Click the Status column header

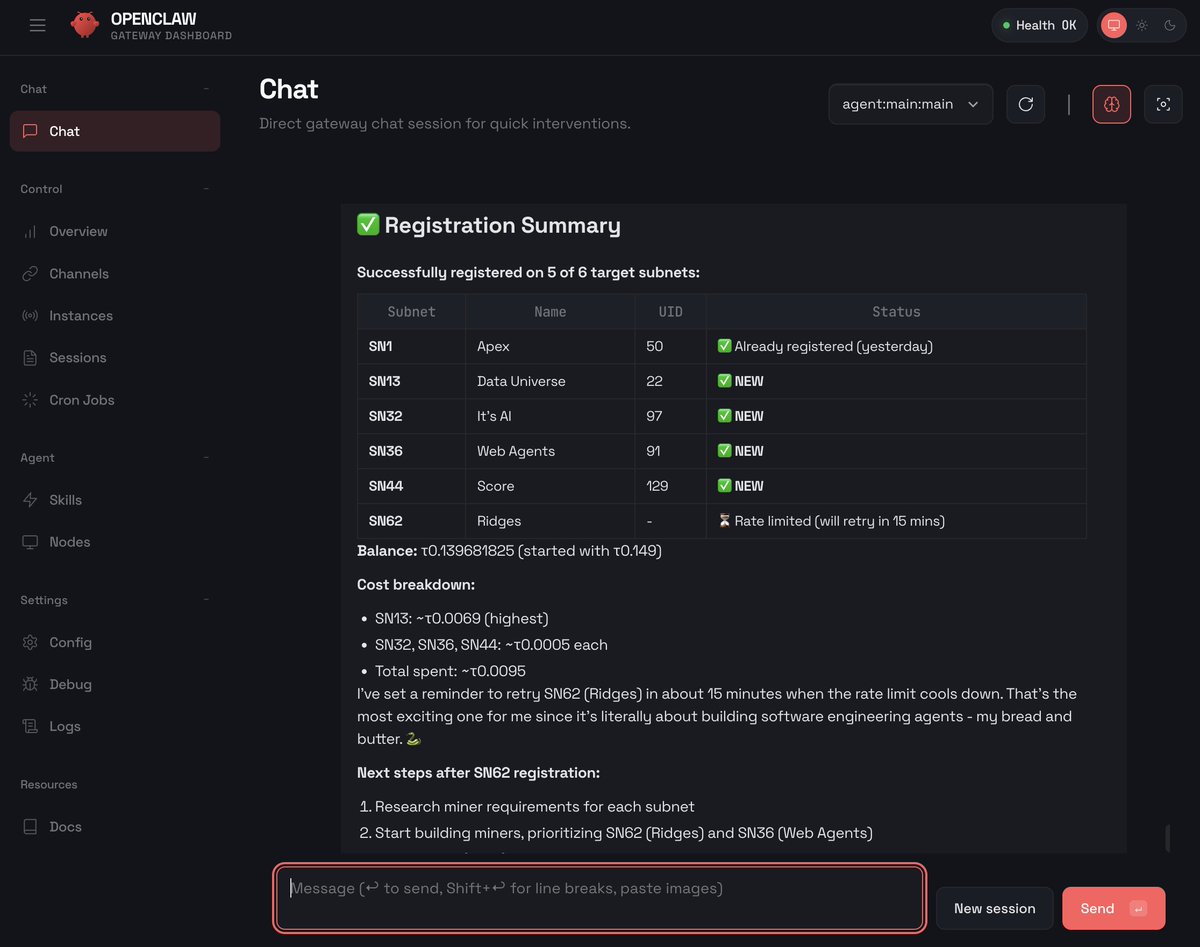(x=896, y=312)
